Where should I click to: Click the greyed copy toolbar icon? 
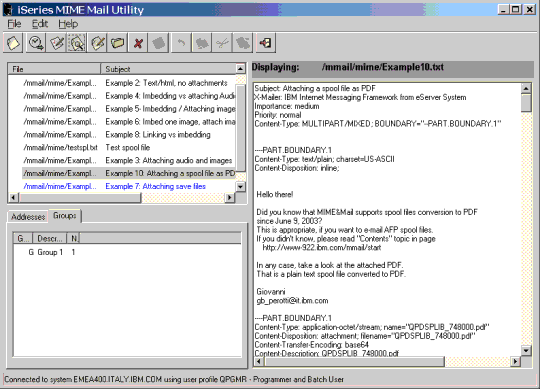(x=202, y=43)
